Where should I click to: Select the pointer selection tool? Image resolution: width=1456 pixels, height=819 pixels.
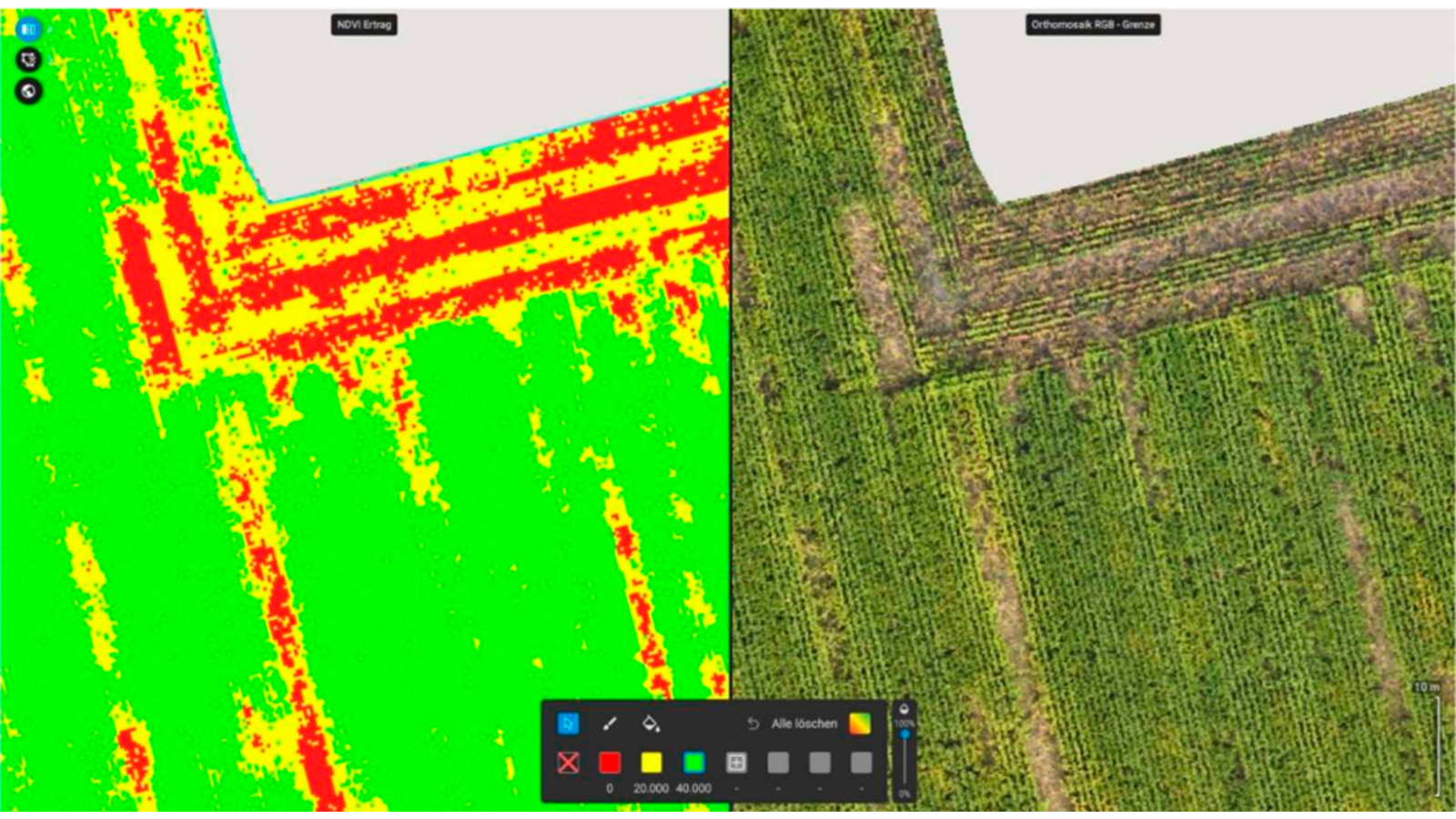click(568, 723)
